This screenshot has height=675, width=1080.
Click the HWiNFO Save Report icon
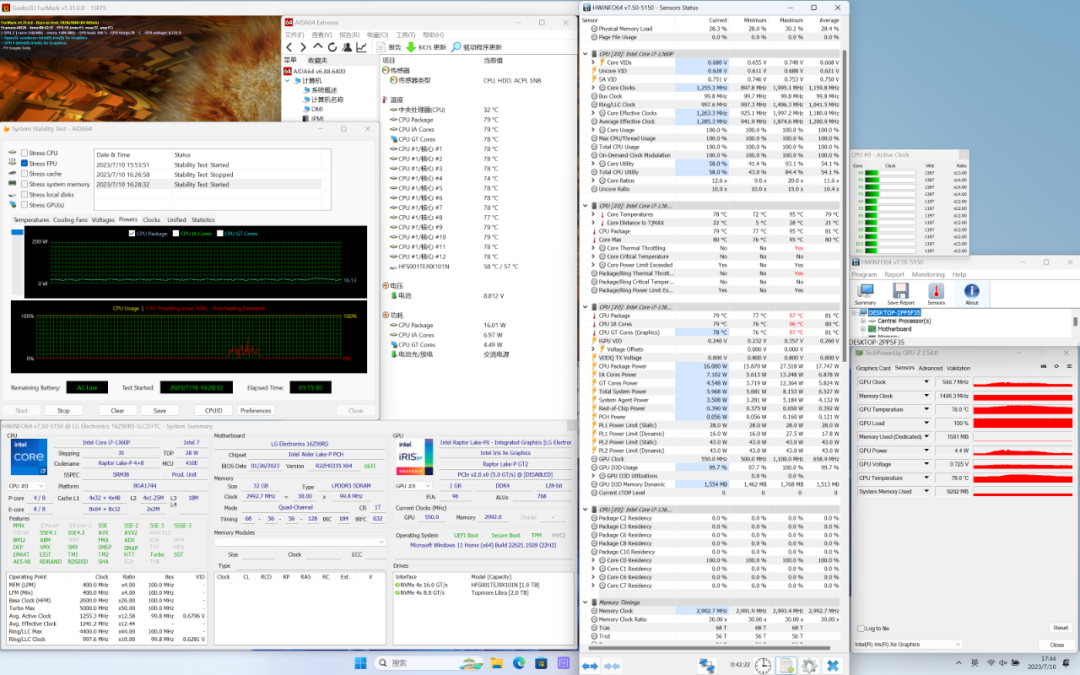click(899, 292)
